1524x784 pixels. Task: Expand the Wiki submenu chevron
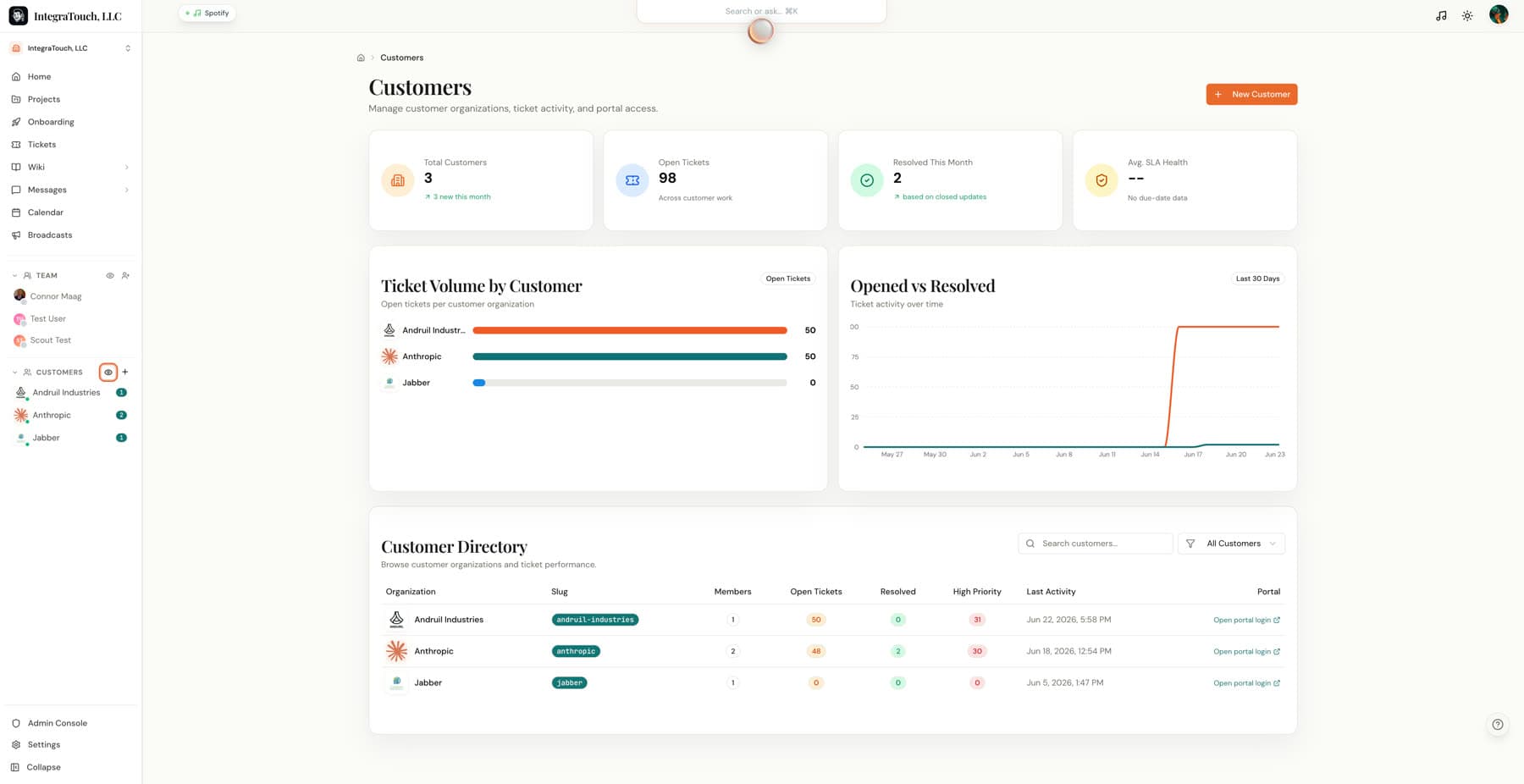coord(127,167)
